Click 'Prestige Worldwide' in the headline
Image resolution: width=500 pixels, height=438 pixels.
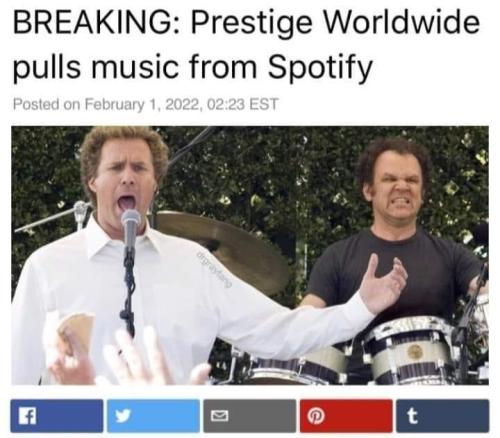tap(335, 25)
